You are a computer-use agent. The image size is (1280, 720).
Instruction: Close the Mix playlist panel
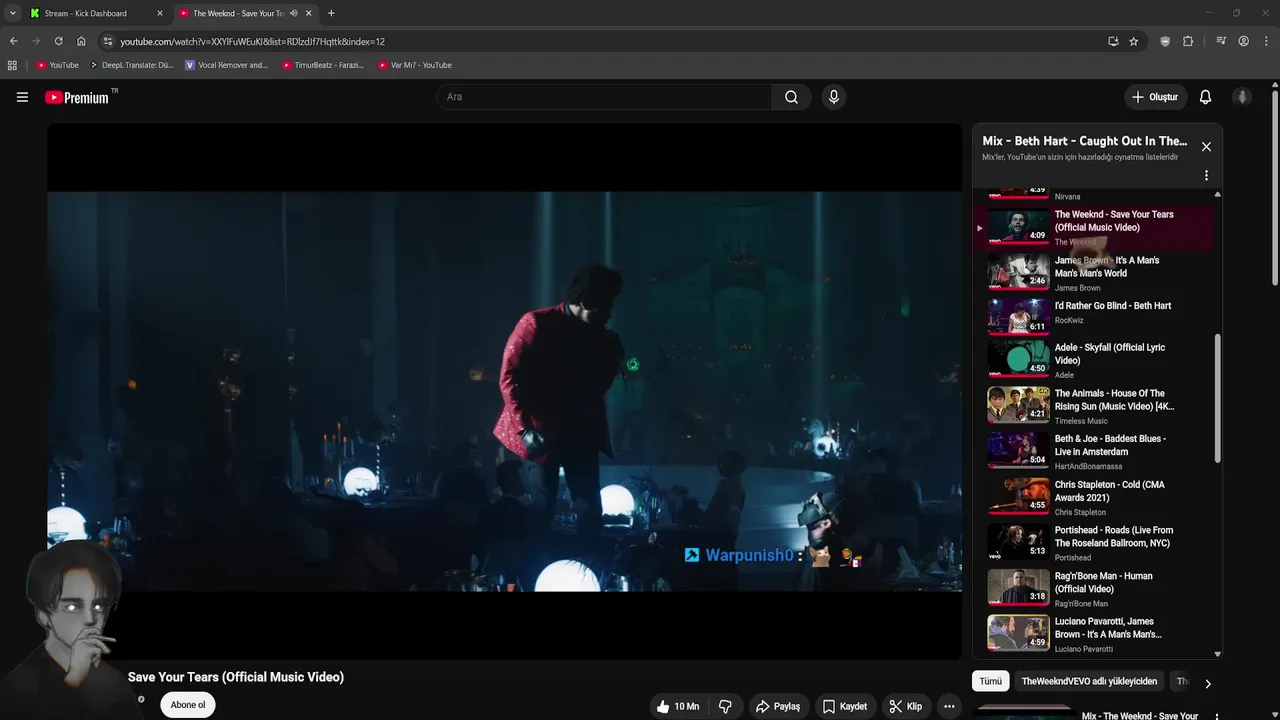point(1206,146)
